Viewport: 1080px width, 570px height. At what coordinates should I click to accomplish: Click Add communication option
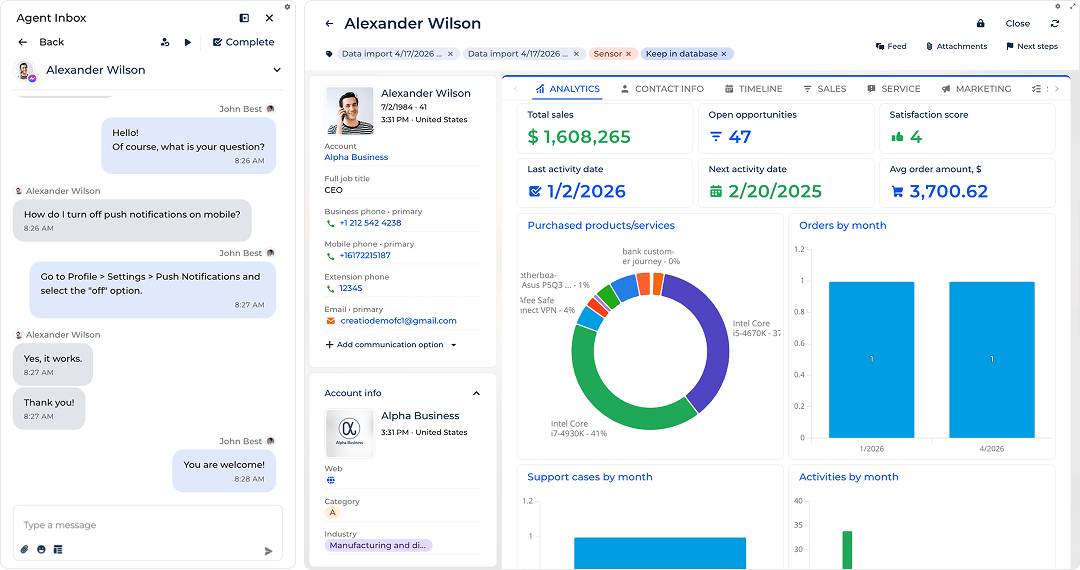[x=384, y=344]
